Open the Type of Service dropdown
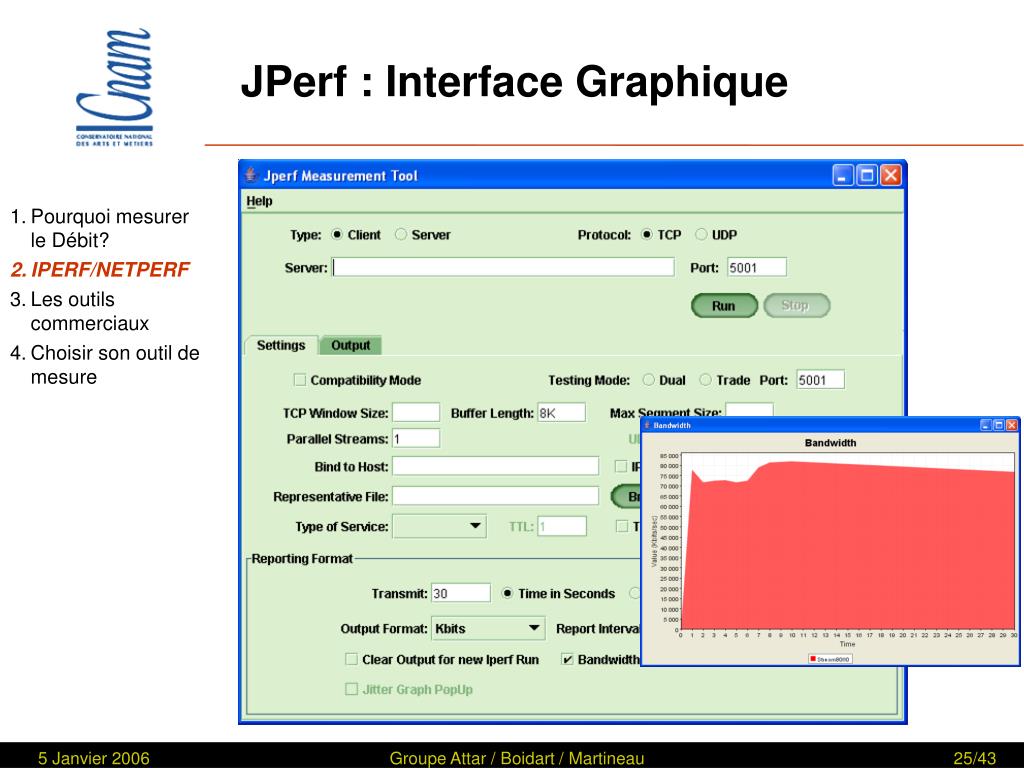This screenshot has width=1024, height=768. [x=440, y=526]
